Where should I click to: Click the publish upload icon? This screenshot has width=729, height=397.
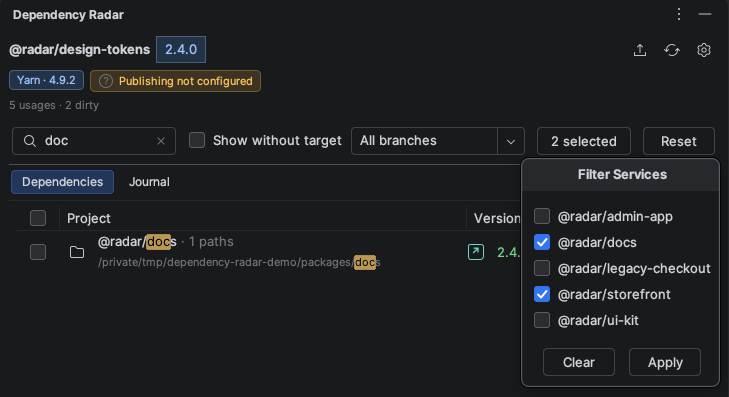[x=640, y=50]
